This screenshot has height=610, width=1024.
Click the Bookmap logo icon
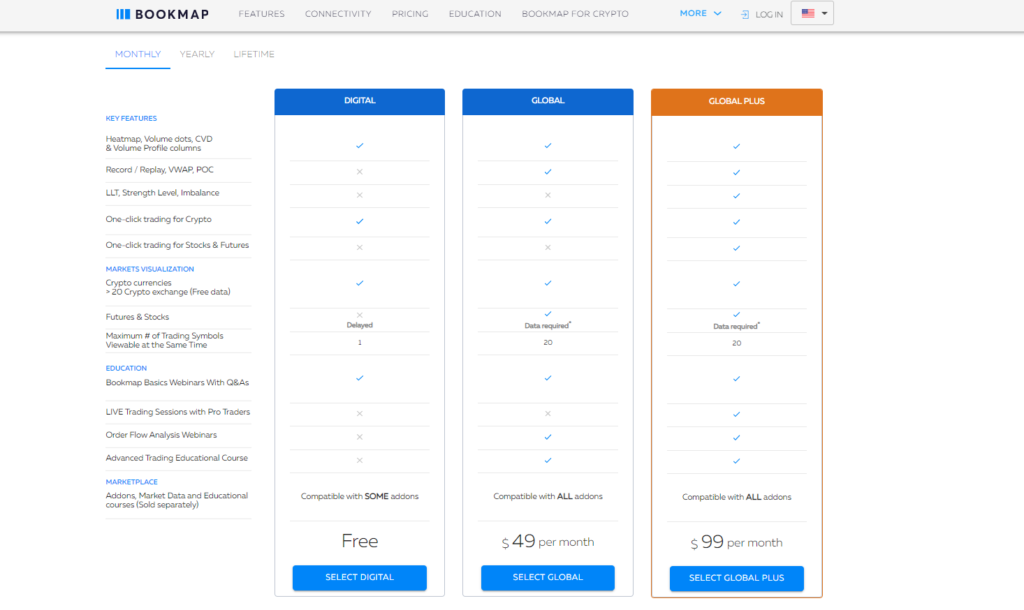tap(123, 14)
